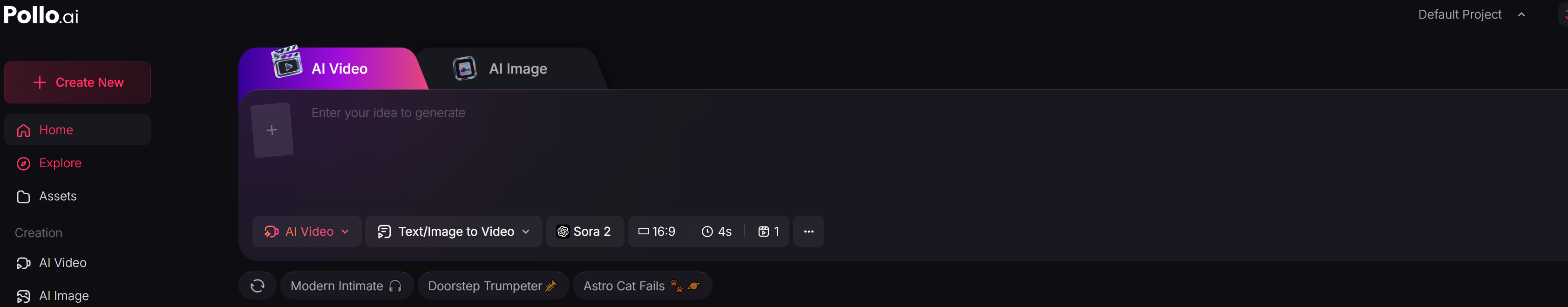Click the add image plus thumbnail

pyautogui.click(x=272, y=130)
